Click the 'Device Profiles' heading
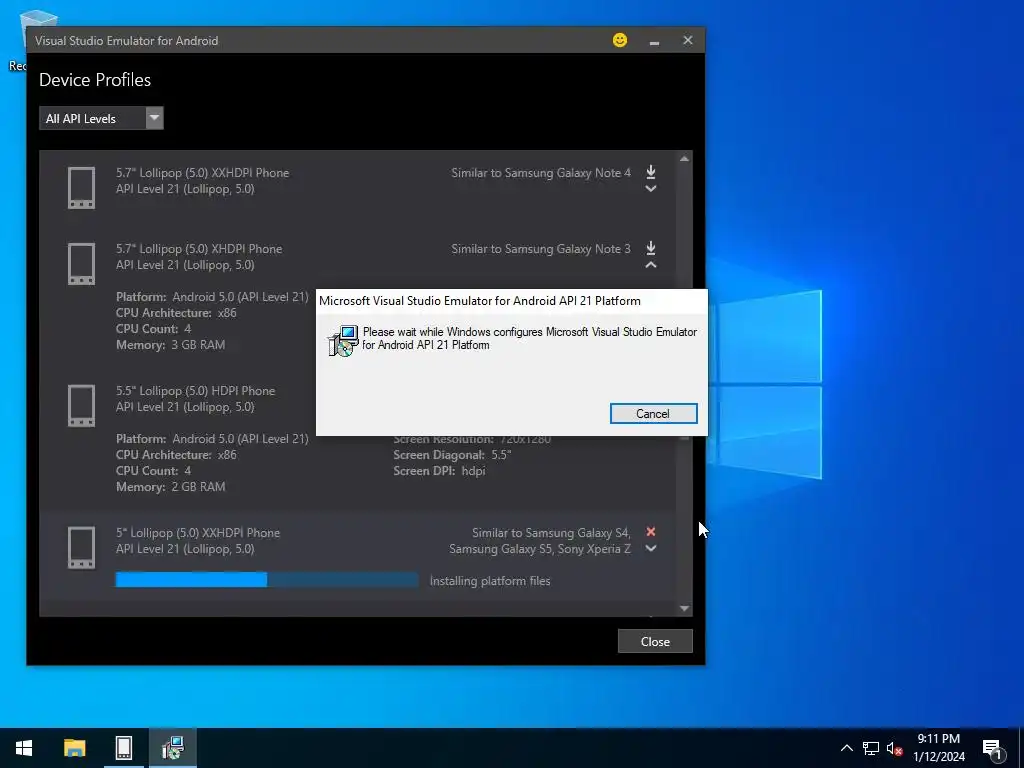 [95, 80]
